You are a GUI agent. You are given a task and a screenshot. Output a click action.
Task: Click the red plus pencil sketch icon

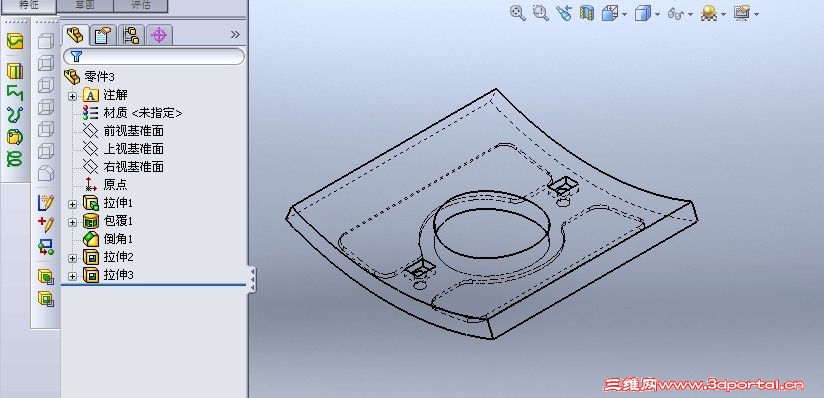46,224
